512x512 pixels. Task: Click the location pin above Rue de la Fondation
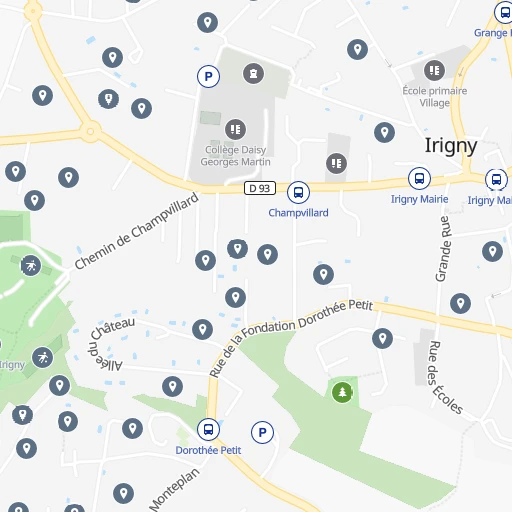[236, 297]
